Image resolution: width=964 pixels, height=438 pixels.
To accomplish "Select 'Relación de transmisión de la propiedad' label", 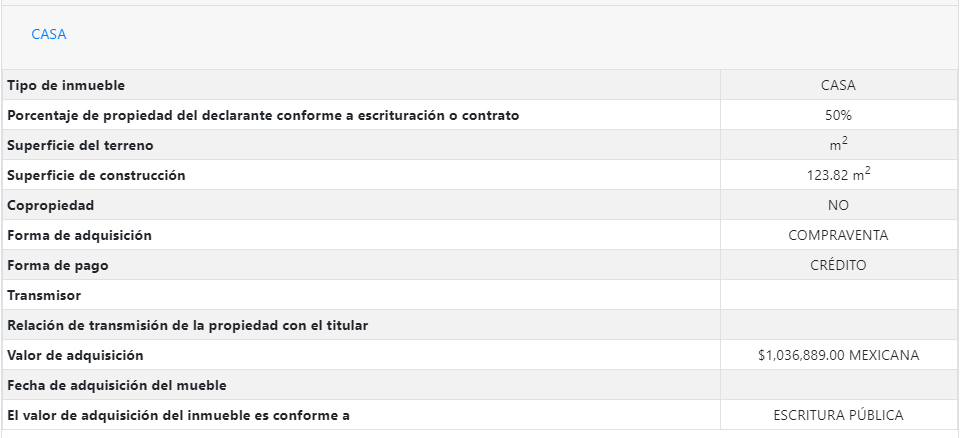I will [187, 325].
